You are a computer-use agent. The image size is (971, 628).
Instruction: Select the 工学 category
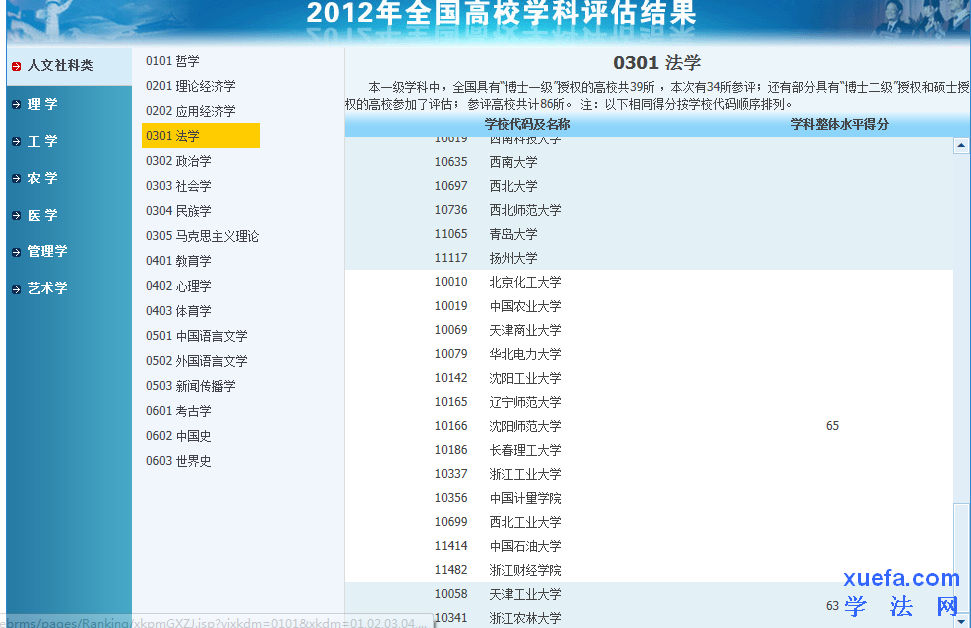[43, 141]
